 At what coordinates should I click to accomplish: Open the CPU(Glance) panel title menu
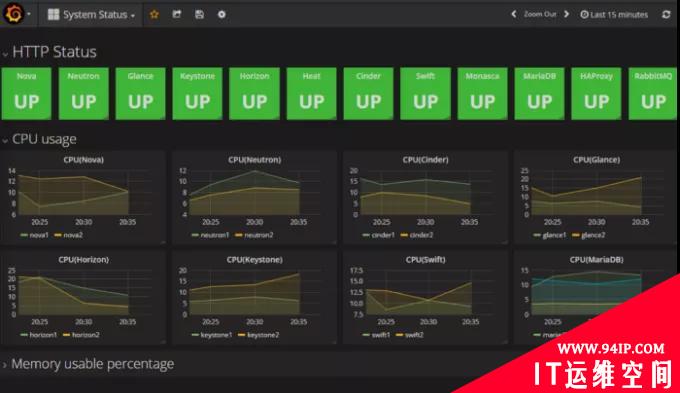[596, 160]
